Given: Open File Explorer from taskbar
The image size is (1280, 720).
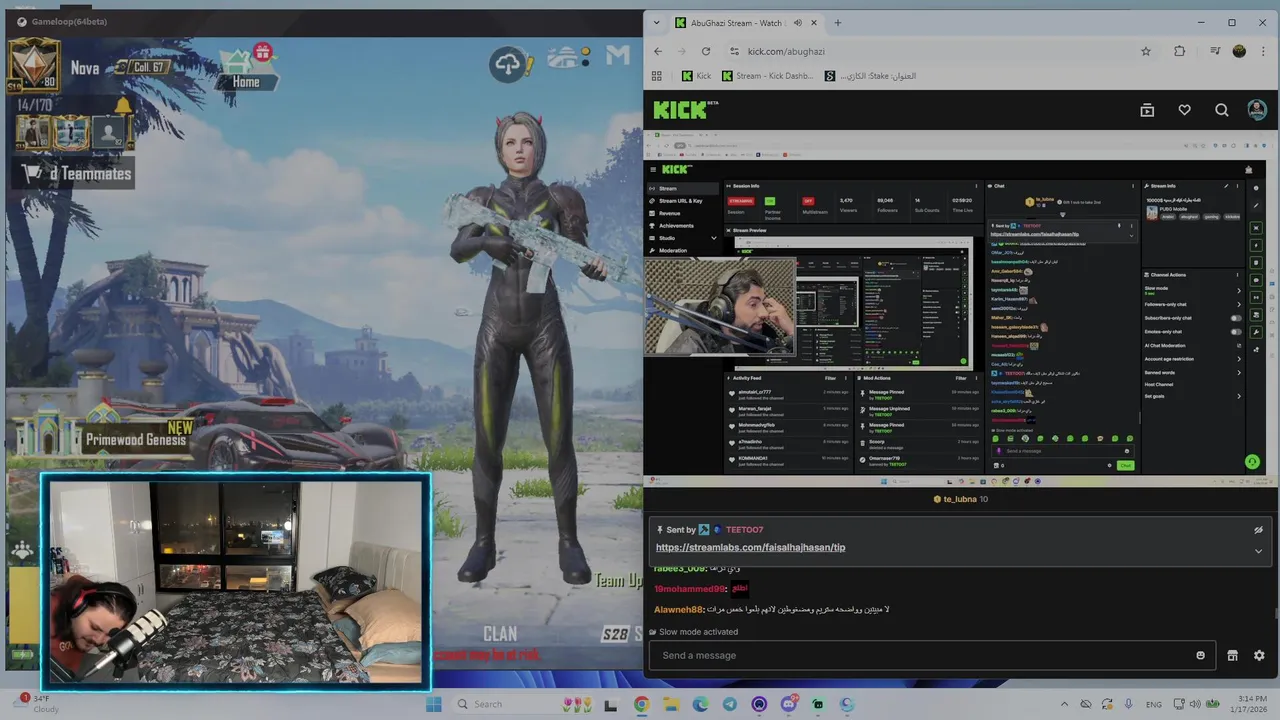Looking at the screenshot, I should click(x=671, y=704).
